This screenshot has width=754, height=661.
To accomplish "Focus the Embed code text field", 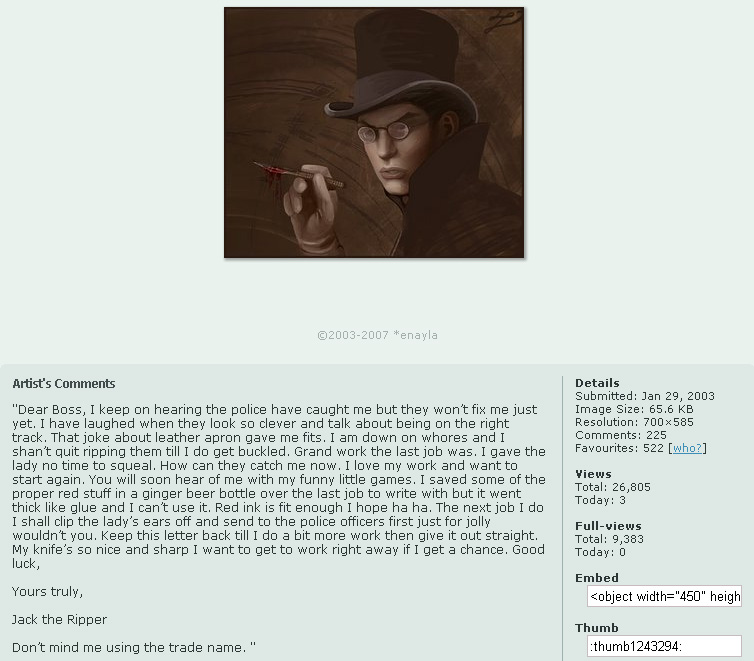I will [x=664, y=596].
